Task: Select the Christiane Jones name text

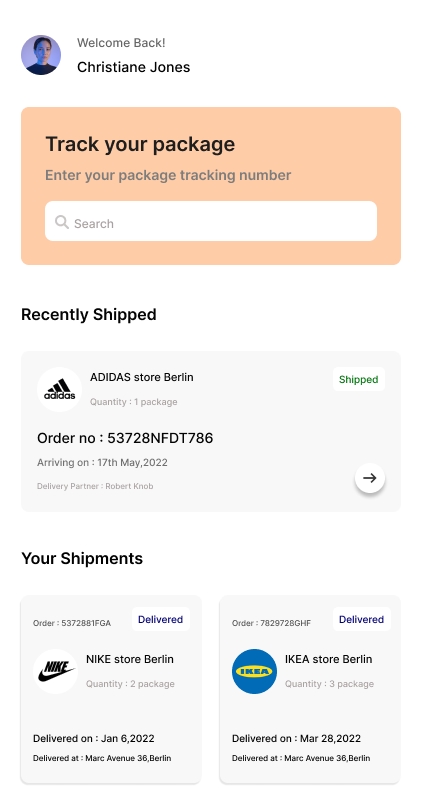Action: click(x=133, y=67)
